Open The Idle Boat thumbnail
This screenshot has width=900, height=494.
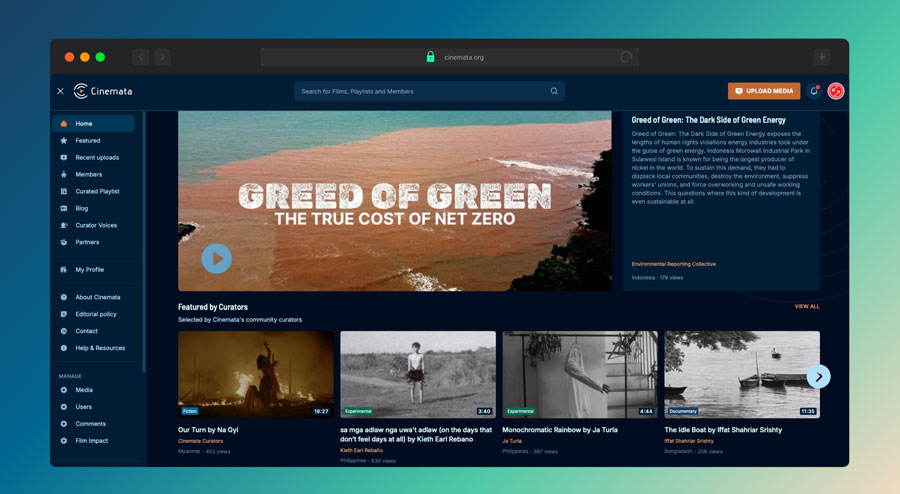(742, 374)
